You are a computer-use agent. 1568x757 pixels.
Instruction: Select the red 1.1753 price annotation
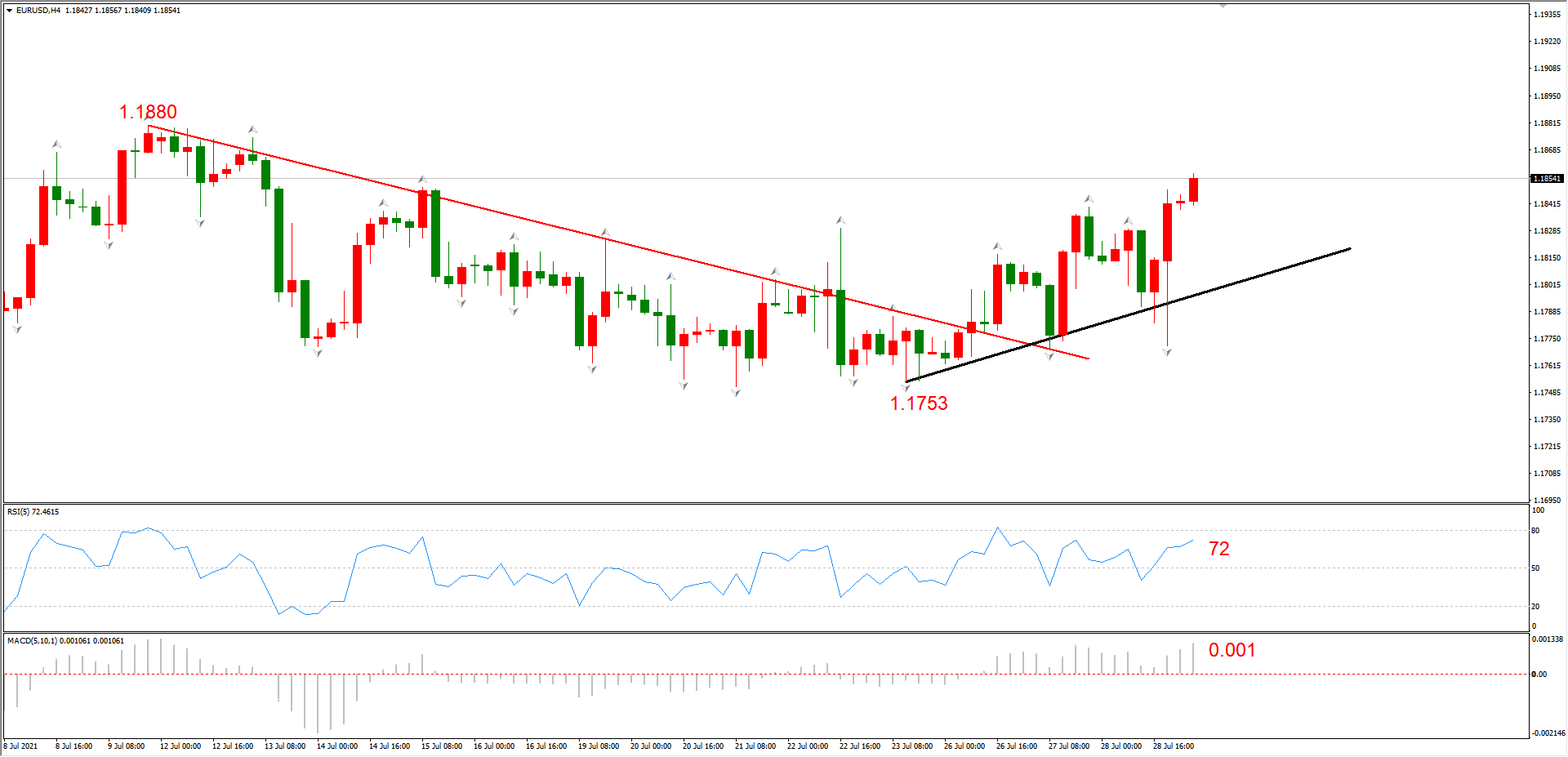pyautogui.click(x=919, y=403)
